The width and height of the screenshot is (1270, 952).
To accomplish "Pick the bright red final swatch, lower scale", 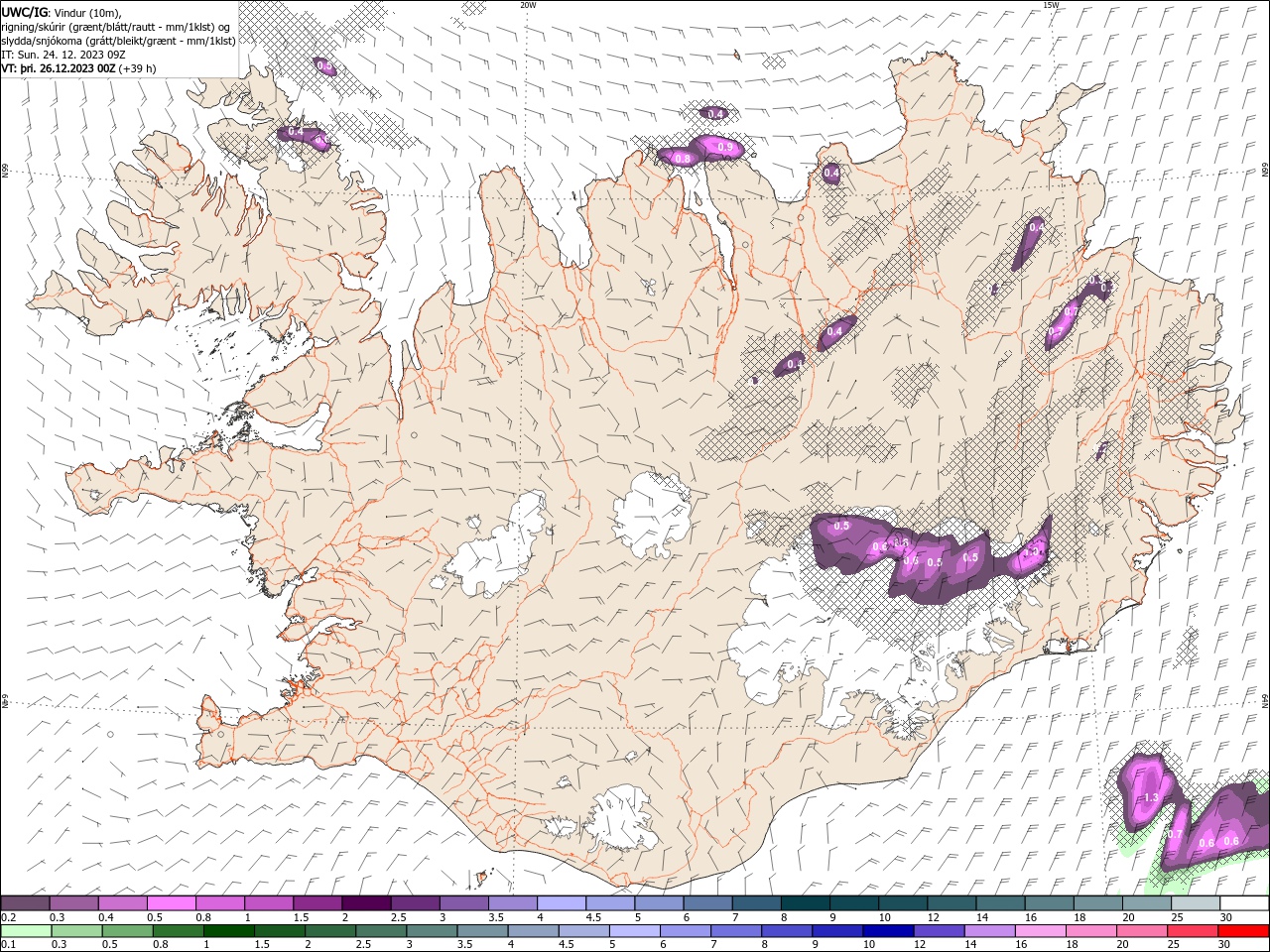I will (1243, 931).
